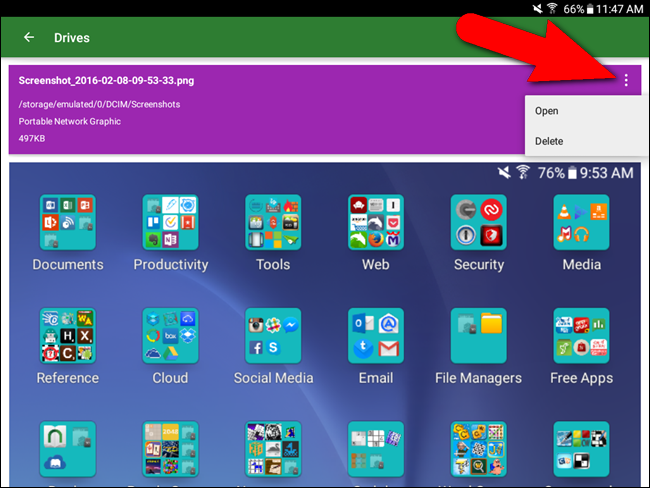Screen dimensions: 650x488
Task: Open the Social Media folder
Action: point(273,336)
